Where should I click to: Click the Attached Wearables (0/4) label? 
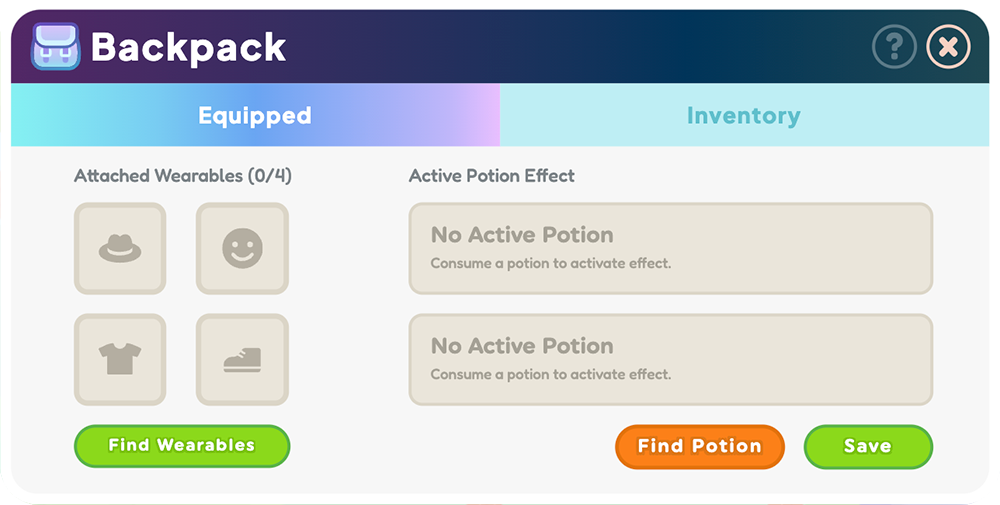coord(183,176)
